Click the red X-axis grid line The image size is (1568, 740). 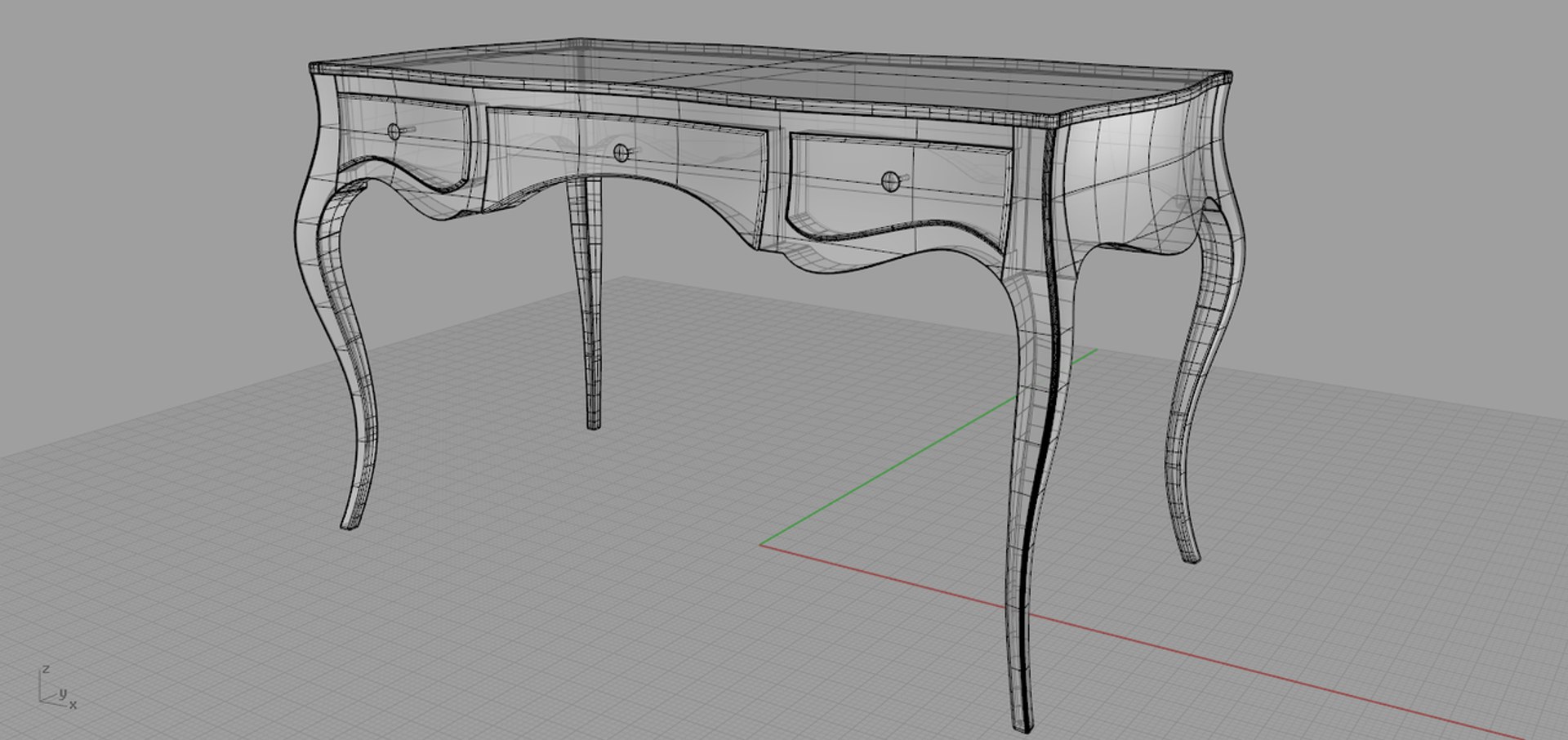[x=1143, y=643]
